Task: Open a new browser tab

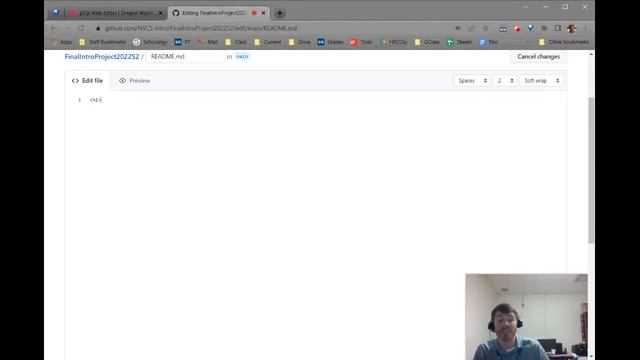Action: click(280, 13)
